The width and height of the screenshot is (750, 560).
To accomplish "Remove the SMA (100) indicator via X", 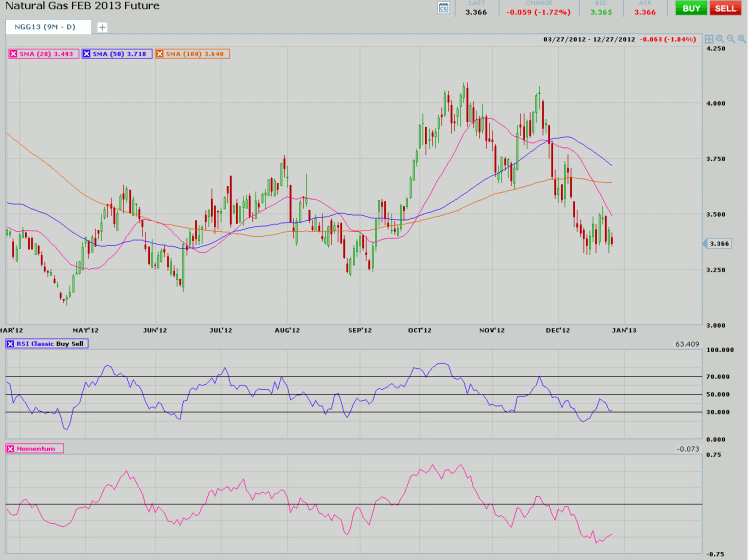I will [x=159, y=52].
